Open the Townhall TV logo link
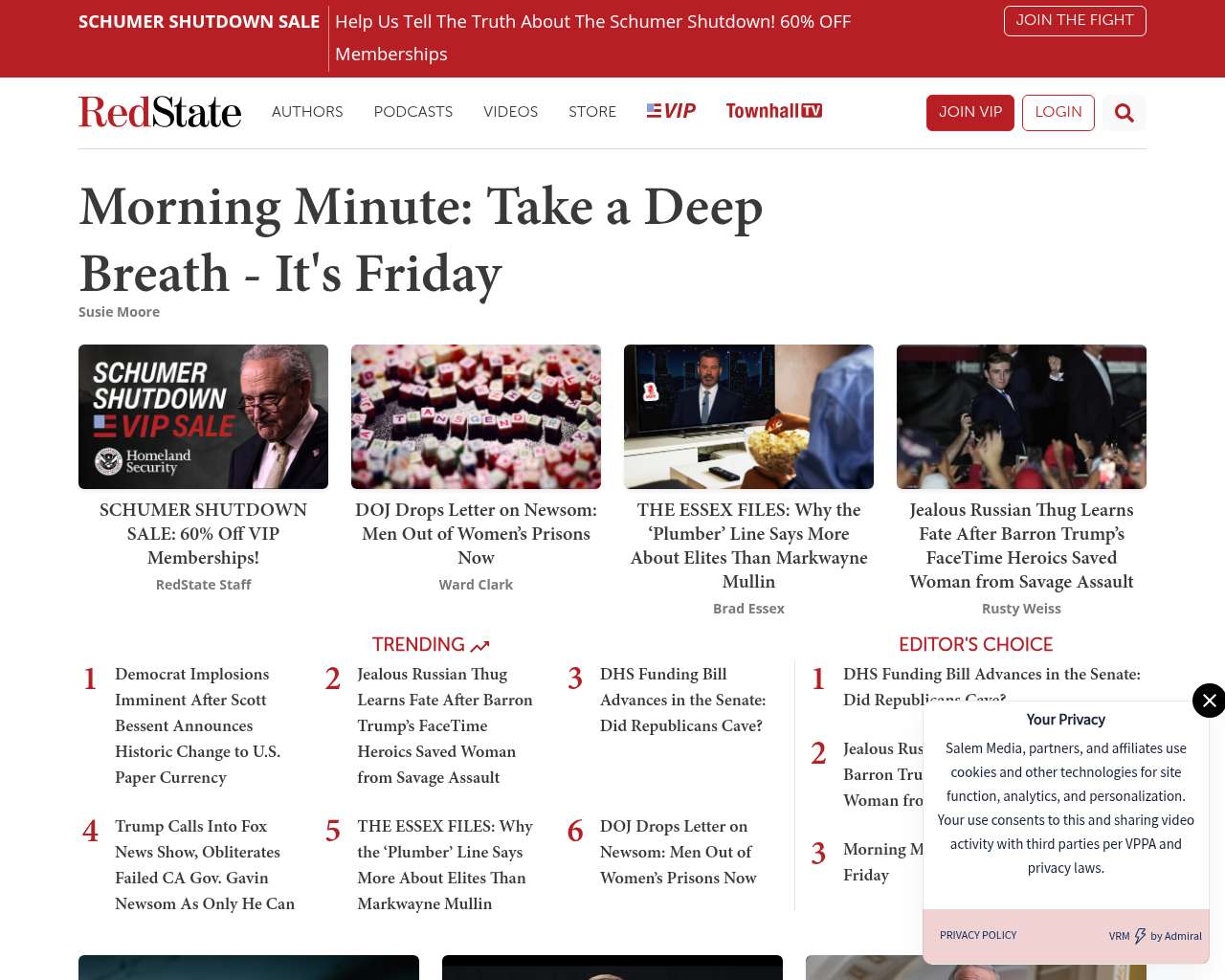1225x980 pixels. tap(773, 111)
